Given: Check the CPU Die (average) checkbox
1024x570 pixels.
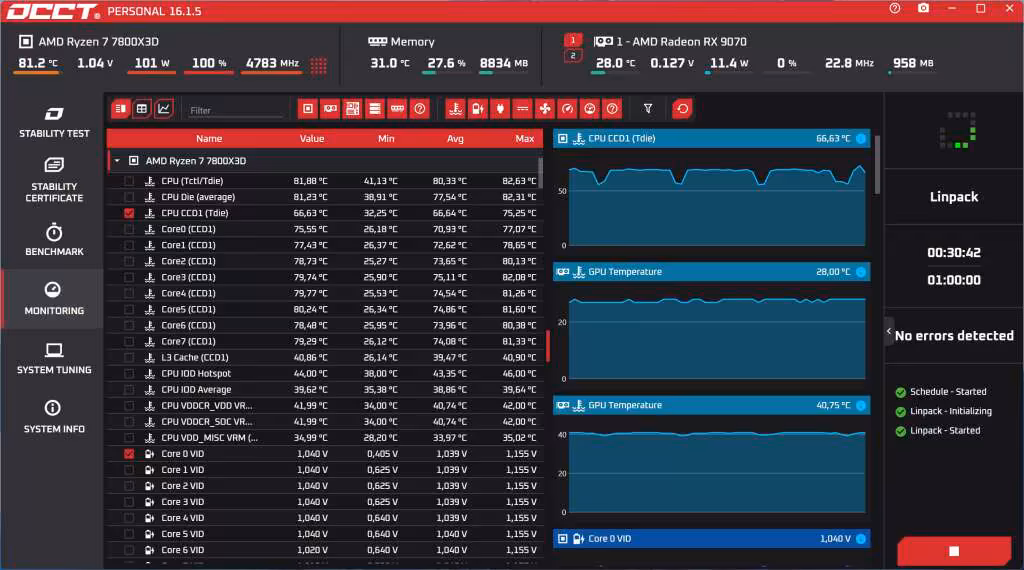Looking at the screenshot, I should coord(129,197).
